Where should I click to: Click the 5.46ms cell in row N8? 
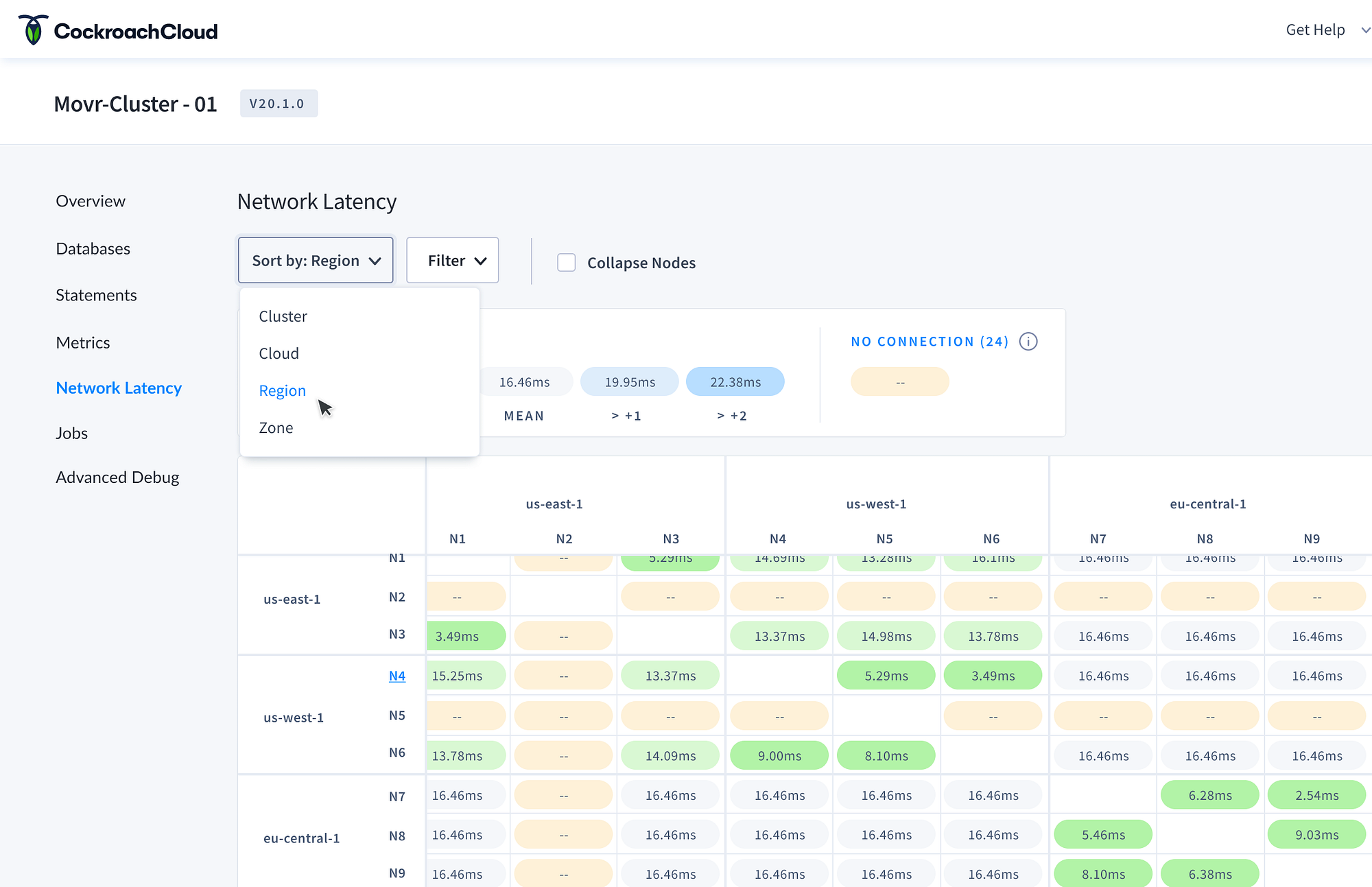point(1103,835)
